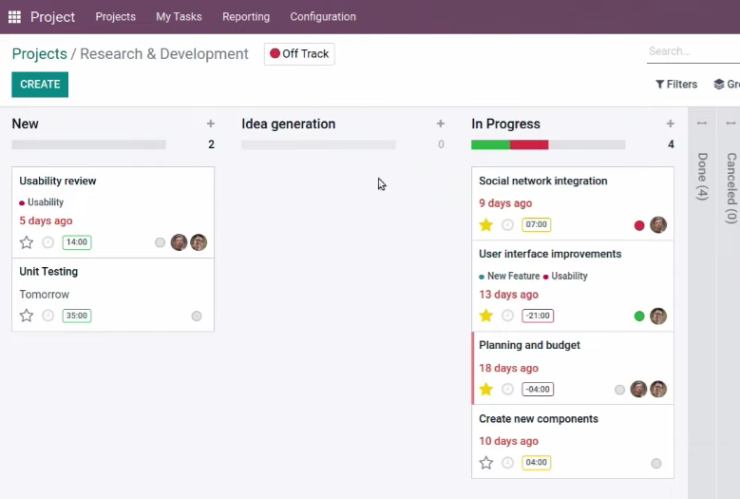Open the Configuration menu
Screen dimensions: 740x499
pos(323,17)
